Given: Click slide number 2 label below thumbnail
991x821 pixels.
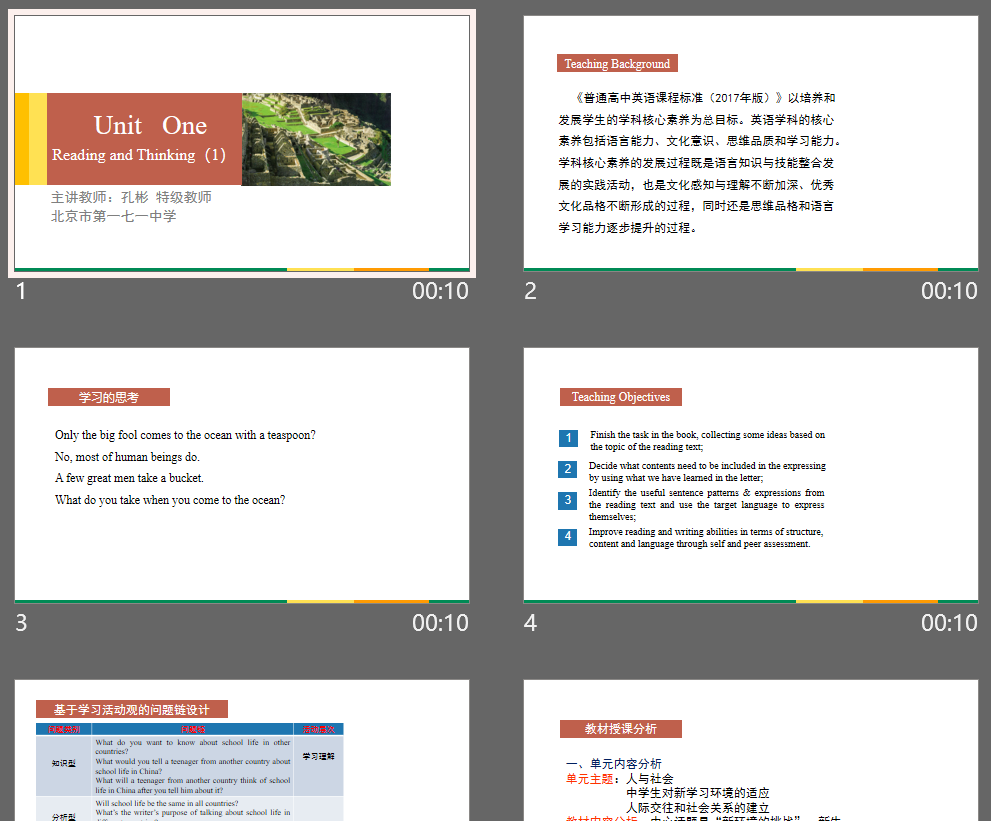Looking at the screenshot, I should [x=531, y=291].
